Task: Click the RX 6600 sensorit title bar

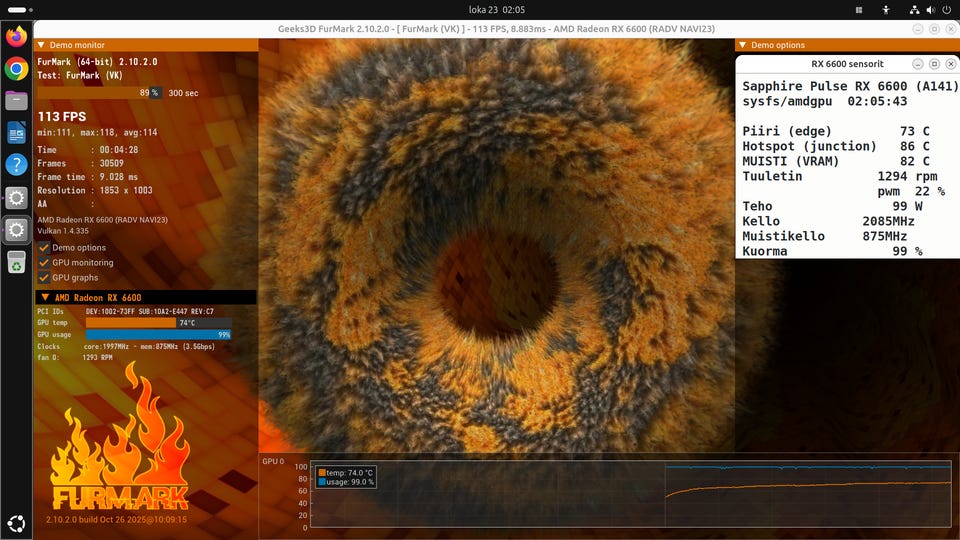Action: [847, 64]
